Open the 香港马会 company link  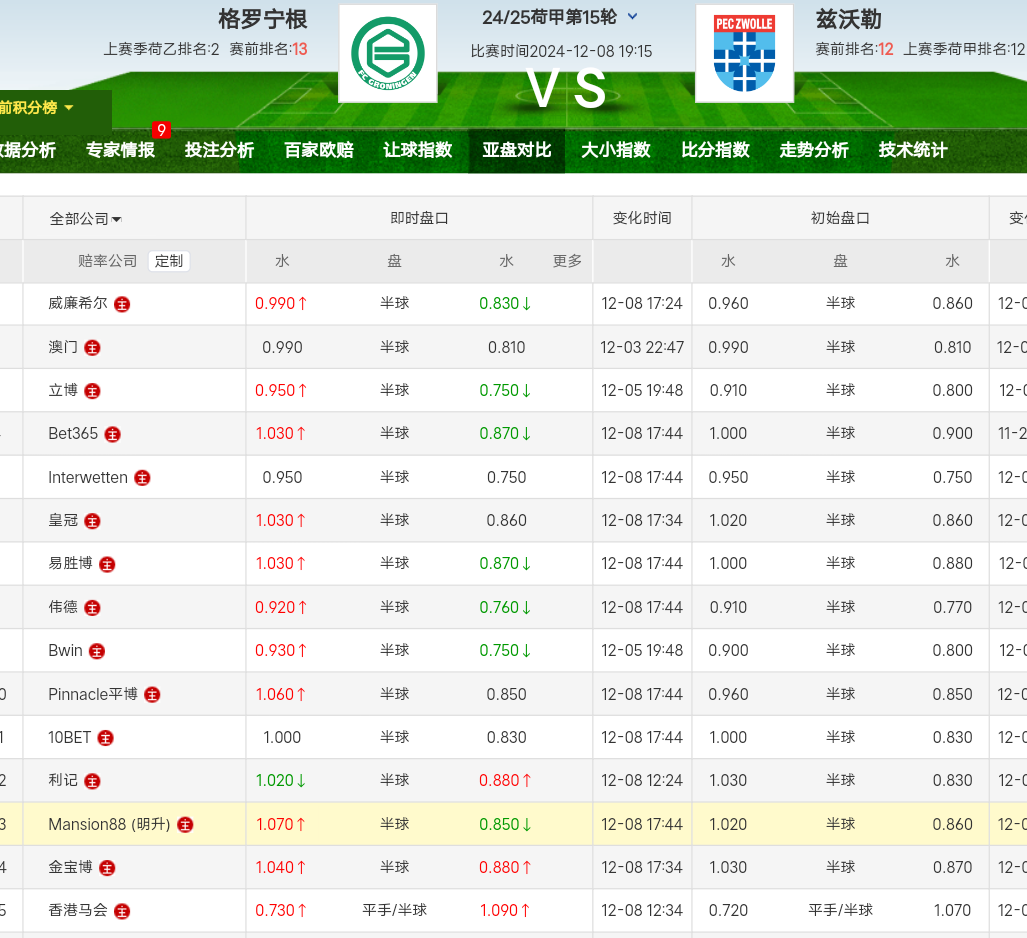[x=78, y=910]
